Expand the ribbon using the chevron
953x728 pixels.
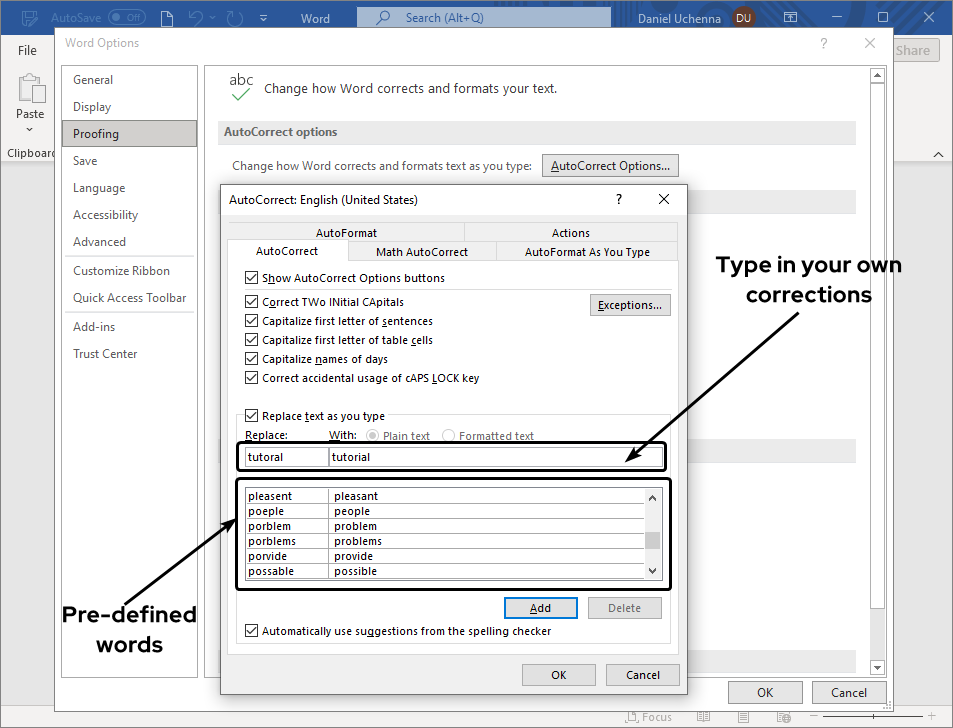[938, 154]
